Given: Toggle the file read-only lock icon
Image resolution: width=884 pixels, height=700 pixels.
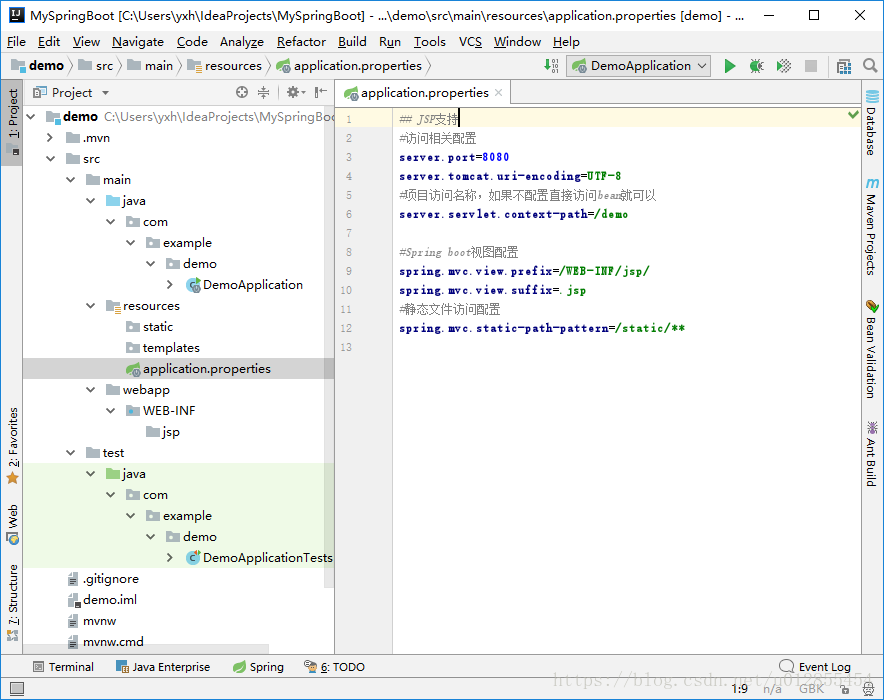Looking at the screenshot, I should (845, 689).
